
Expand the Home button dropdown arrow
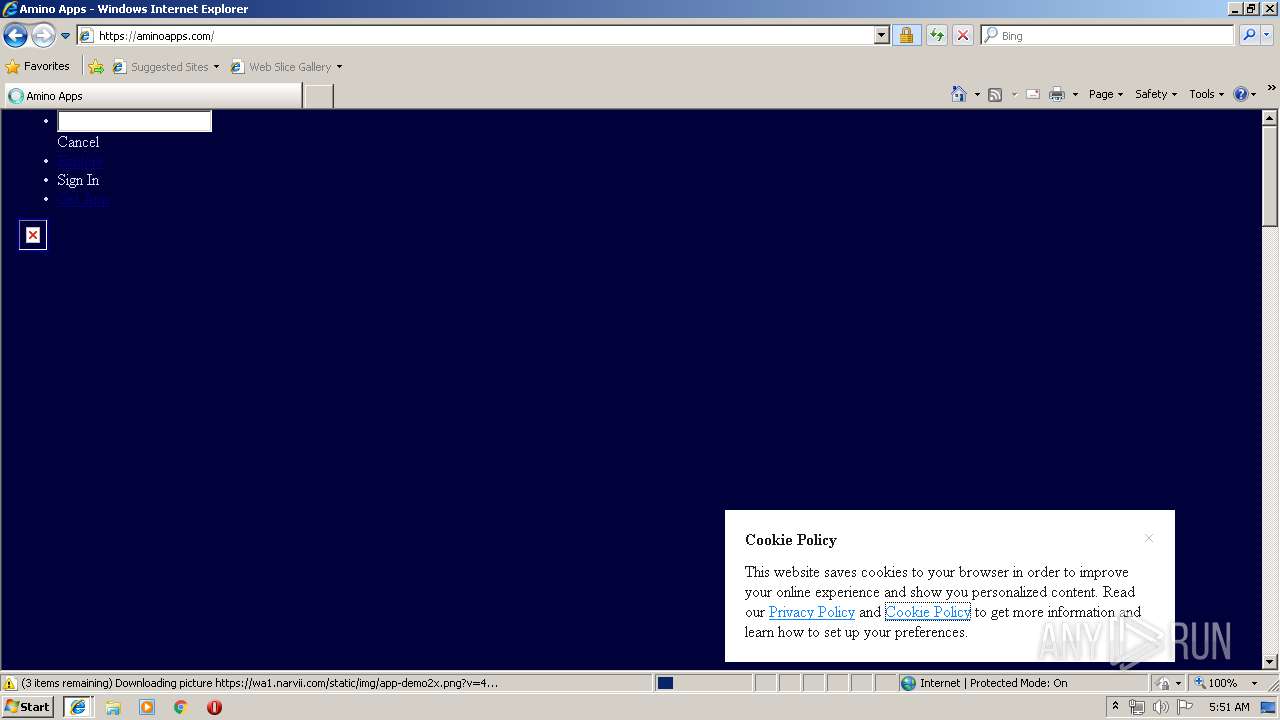click(977, 94)
